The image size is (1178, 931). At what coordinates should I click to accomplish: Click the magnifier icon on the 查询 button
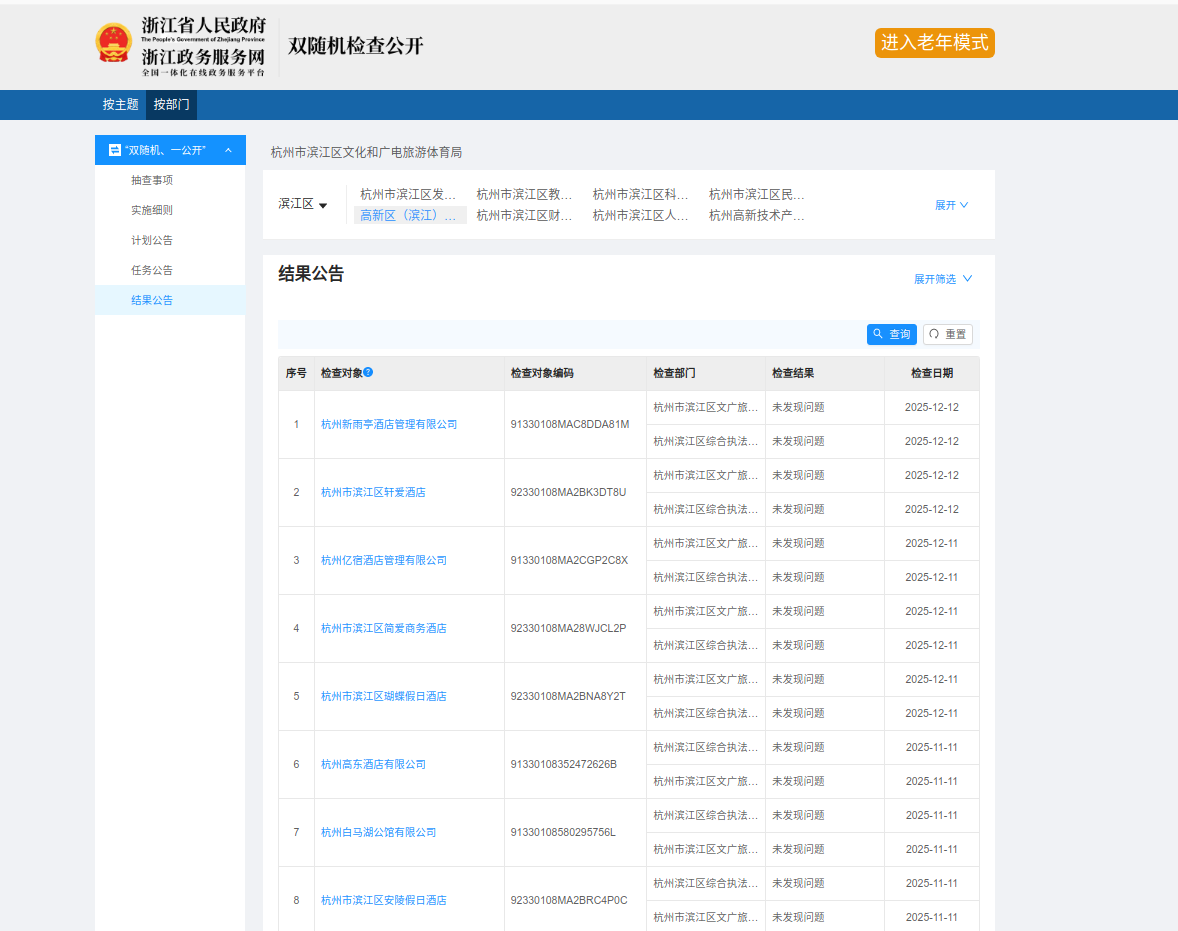click(878, 334)
